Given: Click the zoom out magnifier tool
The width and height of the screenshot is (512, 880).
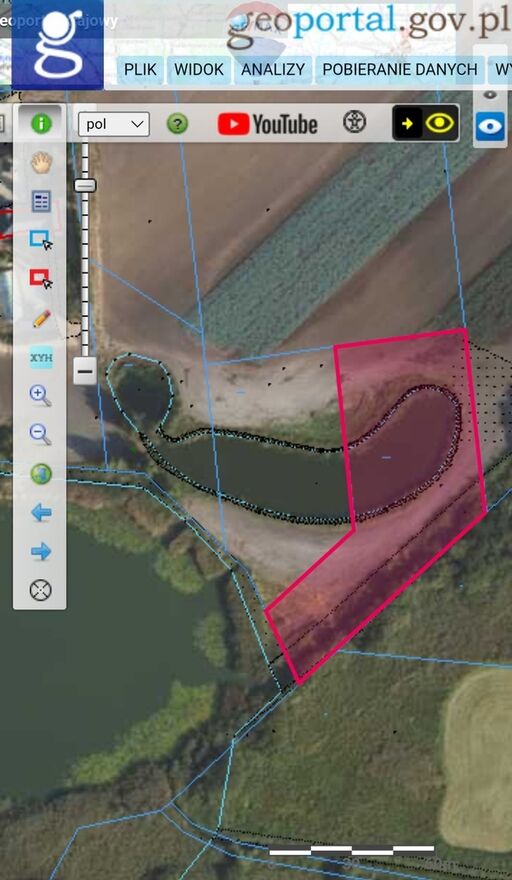Looking at the screenshot, I should click(x=40, y=434).
